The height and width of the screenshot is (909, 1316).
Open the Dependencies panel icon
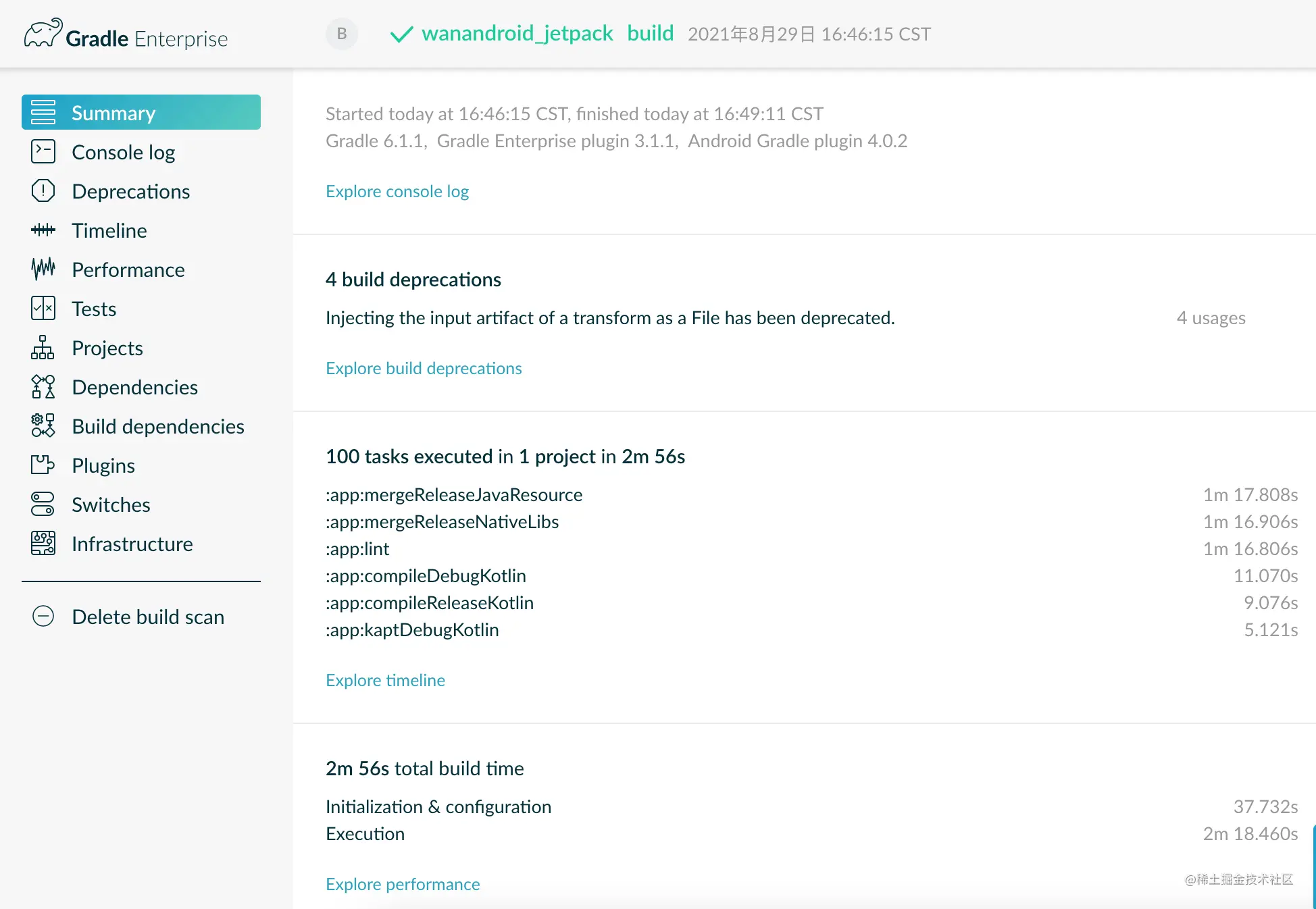click(x=42, y=386)
